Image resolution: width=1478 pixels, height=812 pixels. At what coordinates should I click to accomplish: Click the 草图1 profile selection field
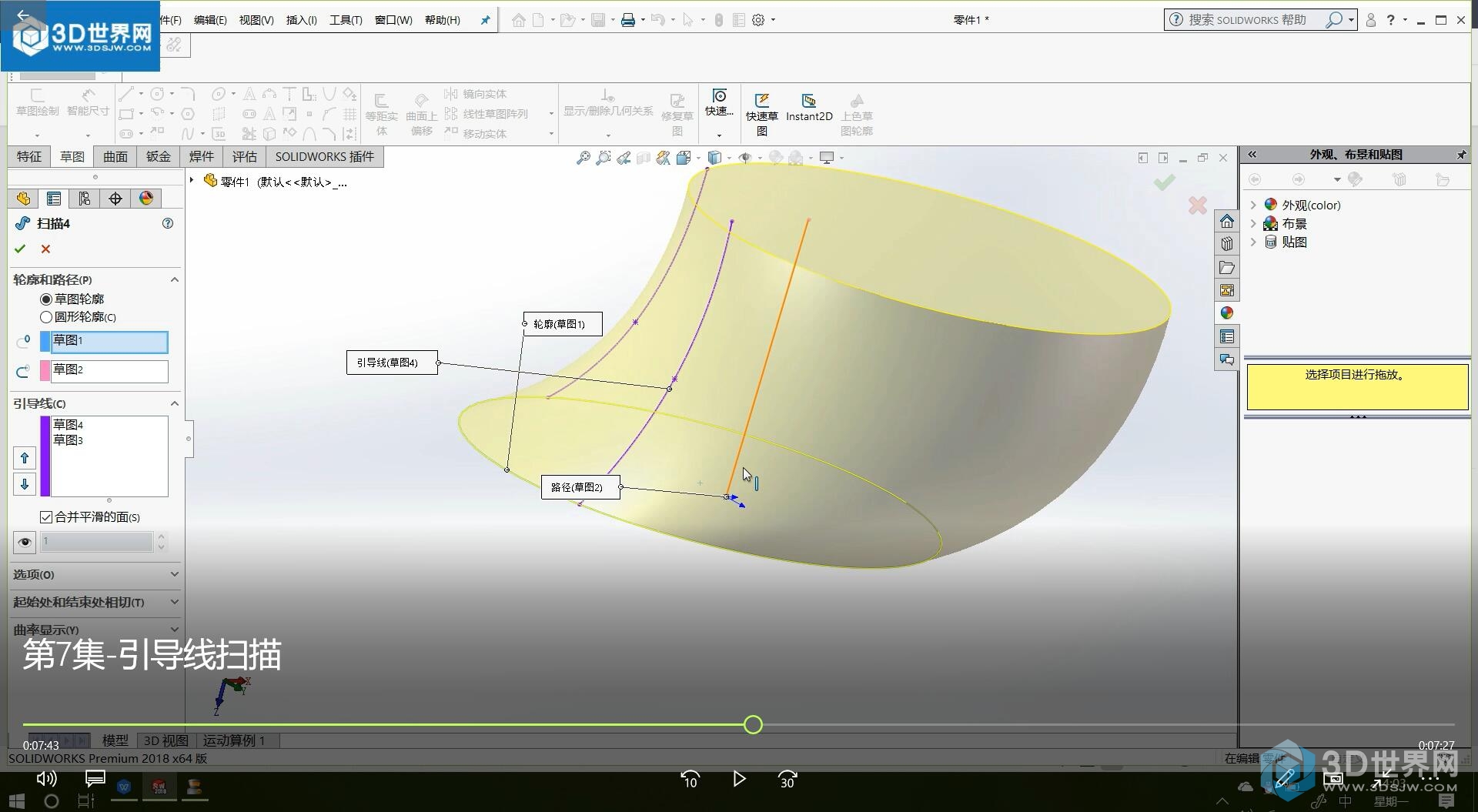(109, 341)
